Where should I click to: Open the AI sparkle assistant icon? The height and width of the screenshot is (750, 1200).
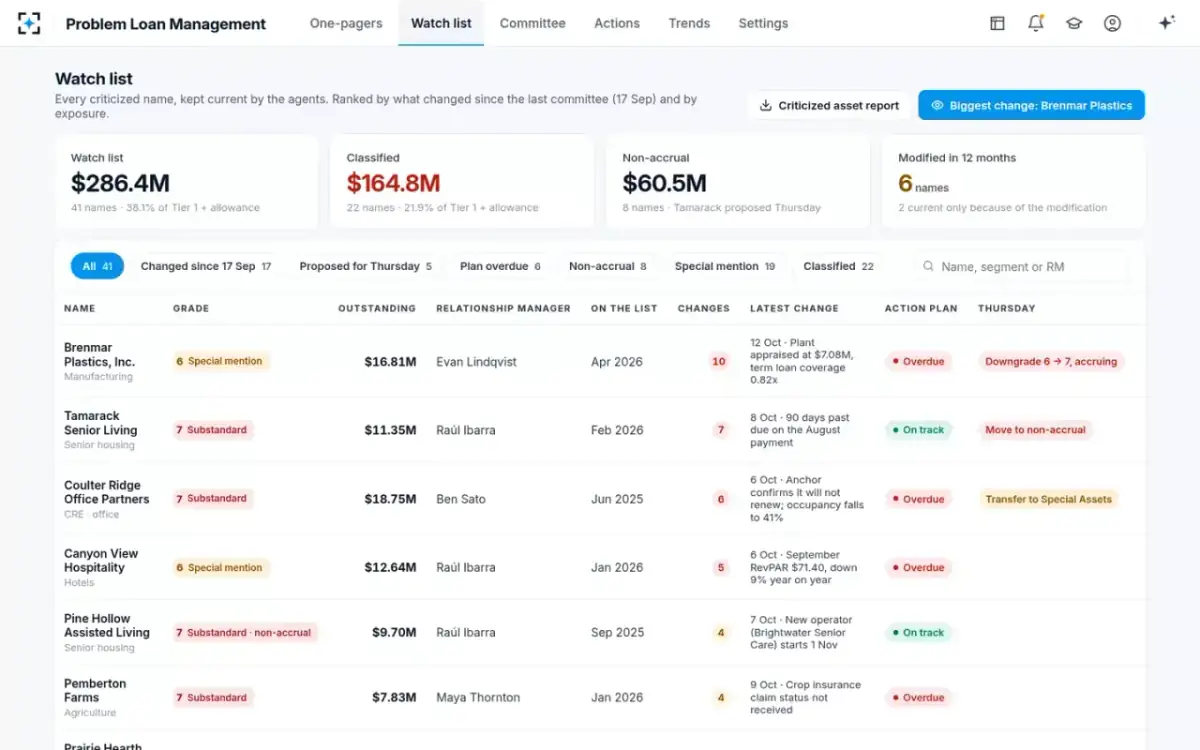[1166, 23]
